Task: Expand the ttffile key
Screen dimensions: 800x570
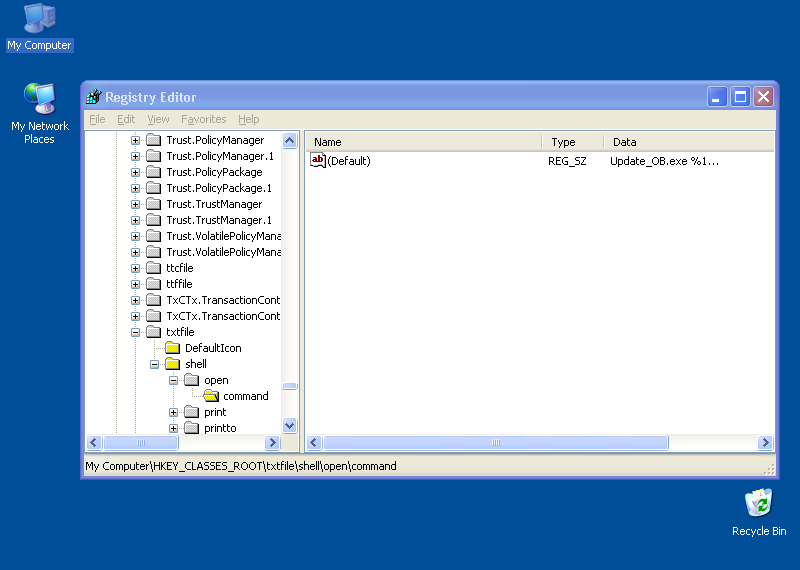Action: (x=135, y=284)
